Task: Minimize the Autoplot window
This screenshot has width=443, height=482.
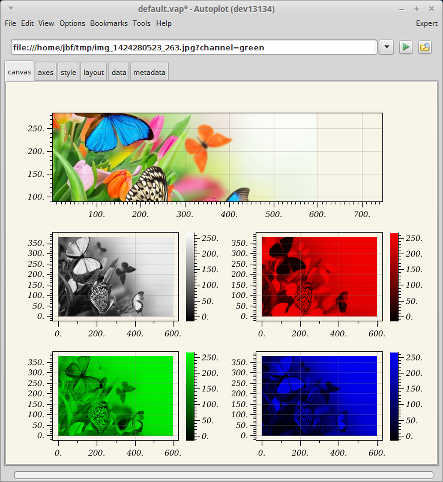Action: pos(401,9)
